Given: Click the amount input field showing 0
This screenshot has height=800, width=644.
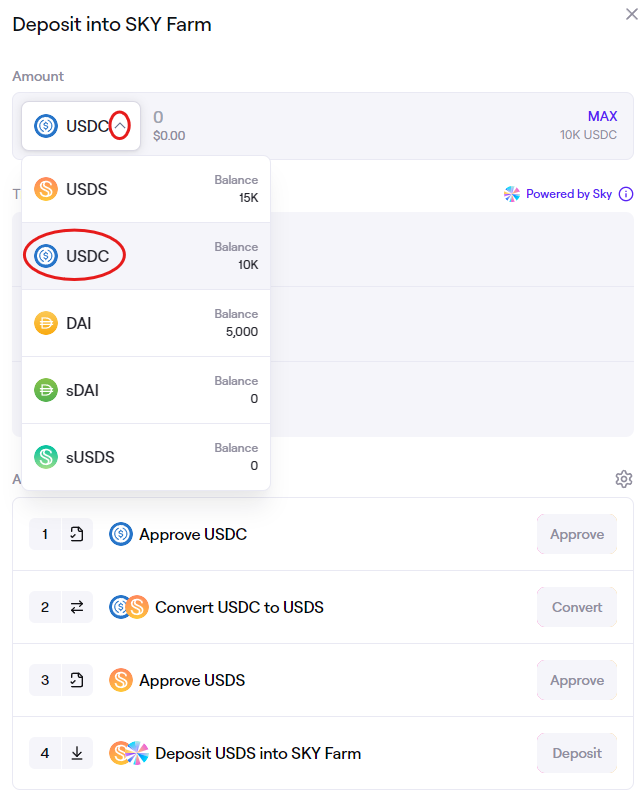Looking at the screenshot, I should [350, 118].
